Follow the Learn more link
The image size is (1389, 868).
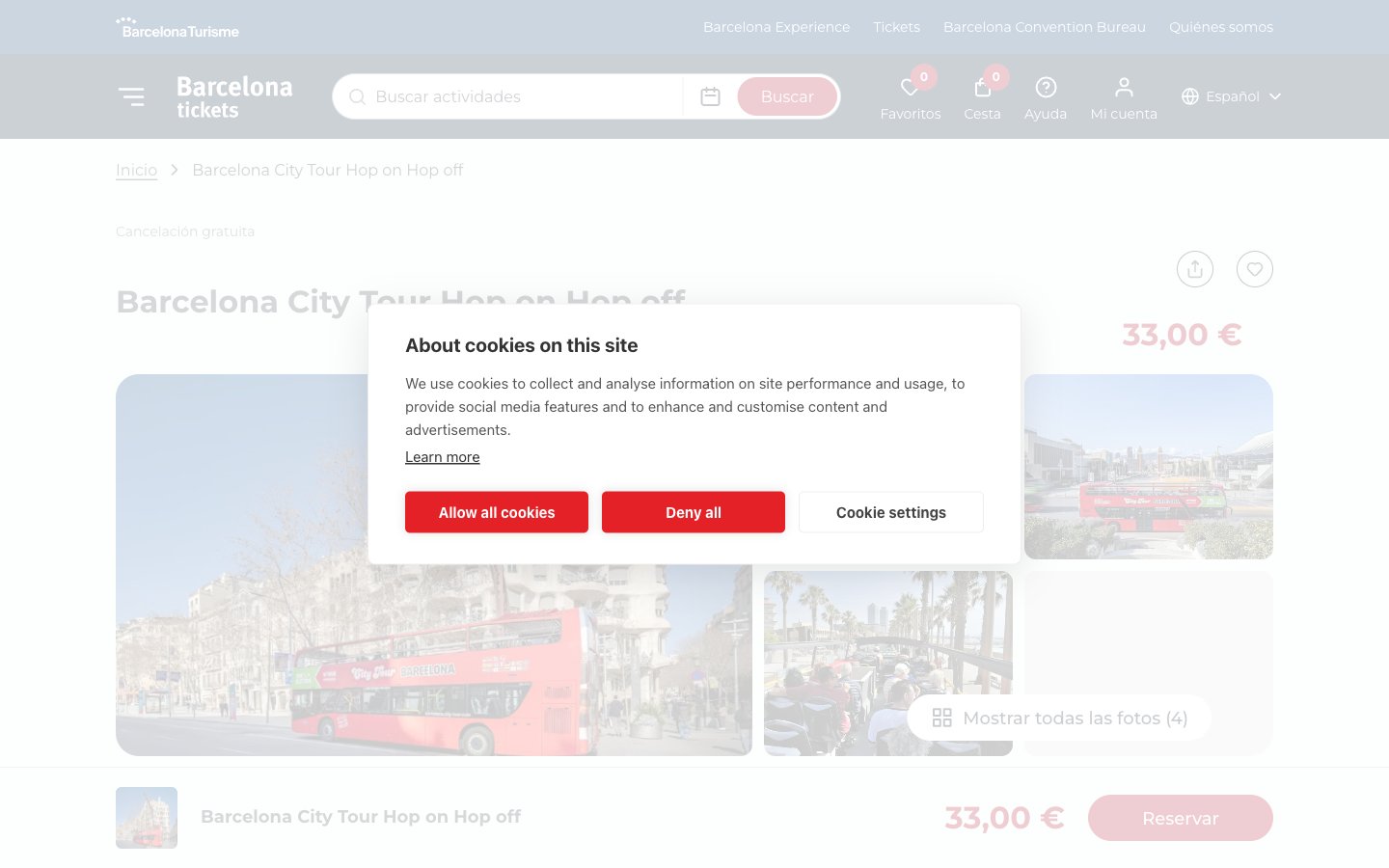click(x=442, y=457)
